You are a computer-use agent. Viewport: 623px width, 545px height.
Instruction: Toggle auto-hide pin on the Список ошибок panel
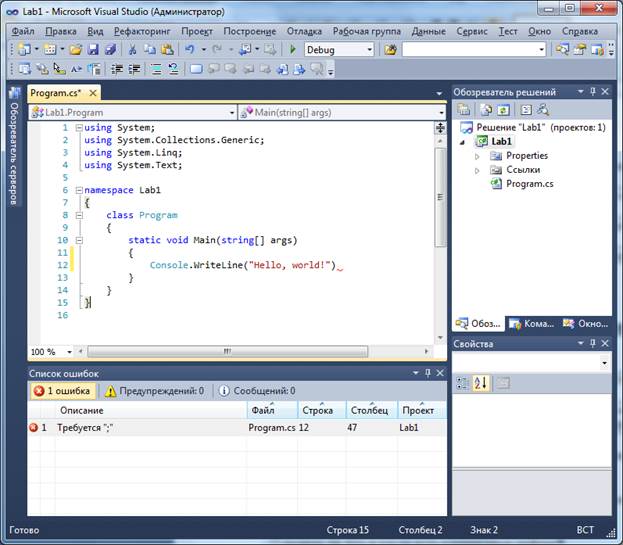click(428, 373)
